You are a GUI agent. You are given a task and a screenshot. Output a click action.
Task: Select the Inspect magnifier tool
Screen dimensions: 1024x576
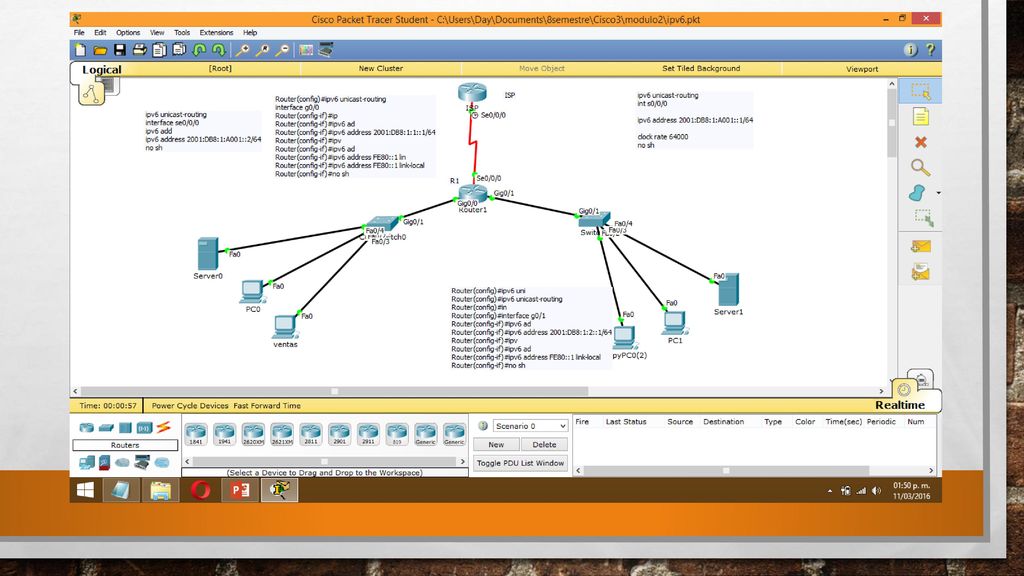click(x=920, y=167)
